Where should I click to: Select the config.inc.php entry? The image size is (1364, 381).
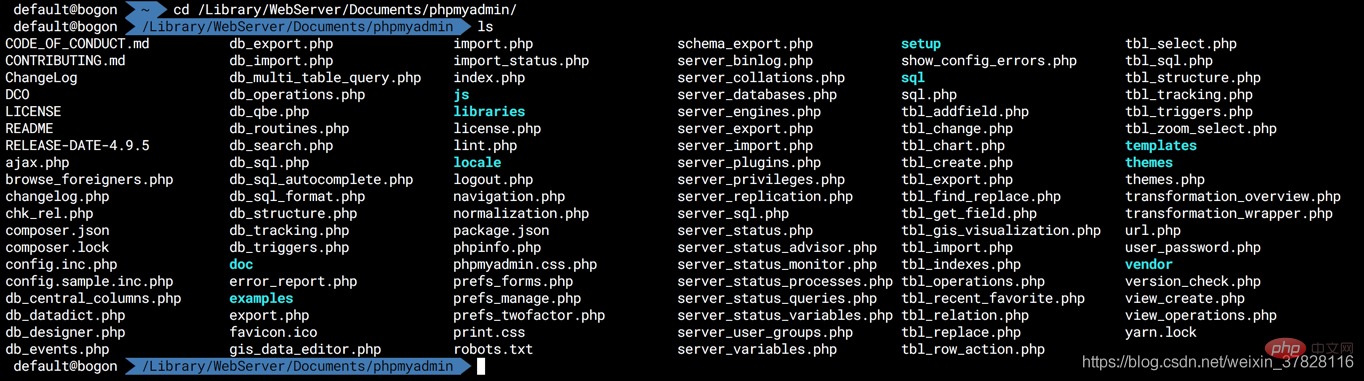[x=61, y=265]
